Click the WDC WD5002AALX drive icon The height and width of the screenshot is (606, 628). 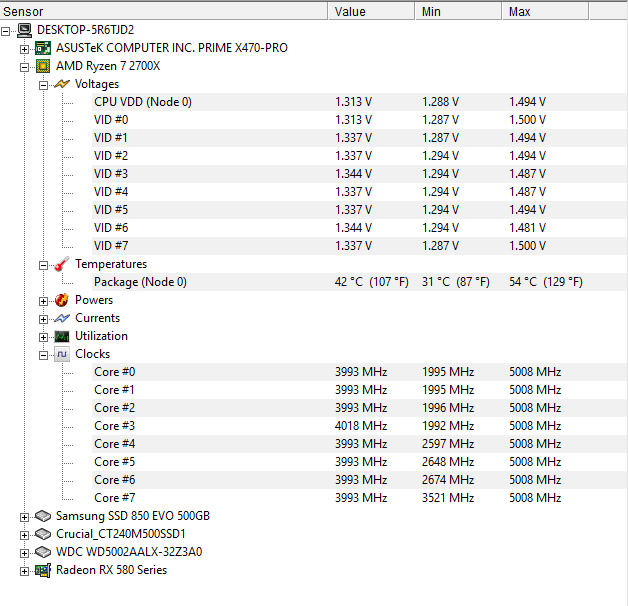(43, 552)
